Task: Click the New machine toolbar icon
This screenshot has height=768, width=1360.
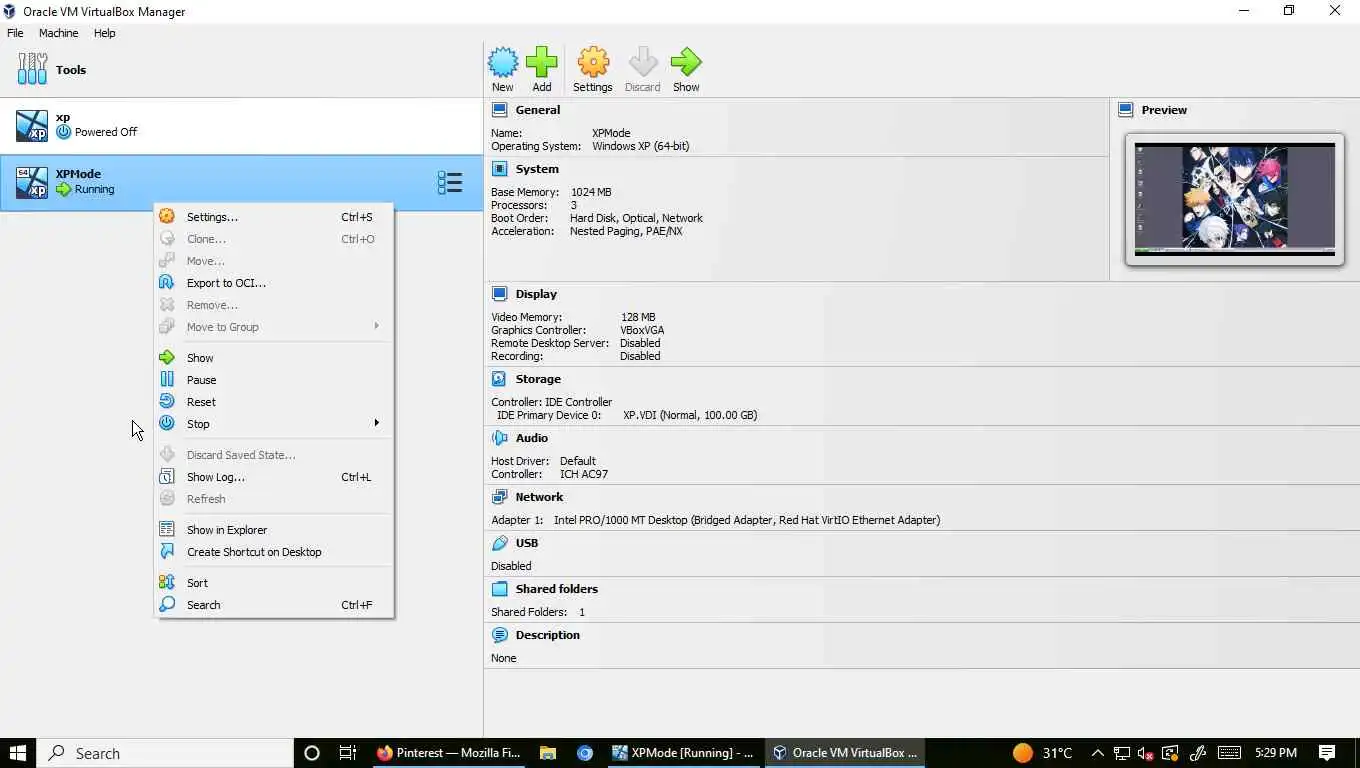Action: click(x=503, y=62)
